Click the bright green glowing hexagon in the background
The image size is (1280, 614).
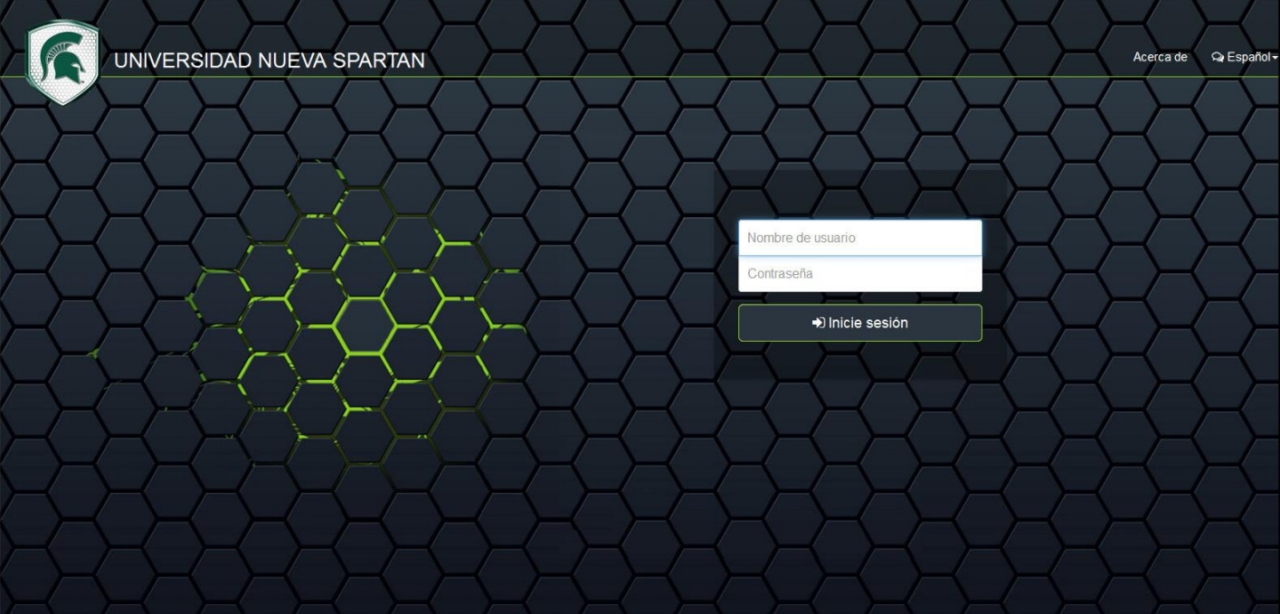(365, 323)
